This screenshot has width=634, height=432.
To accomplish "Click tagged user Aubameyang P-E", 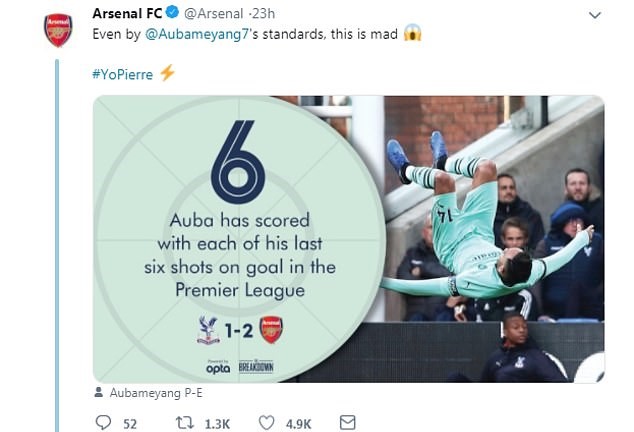I will [x=146, y=393].
